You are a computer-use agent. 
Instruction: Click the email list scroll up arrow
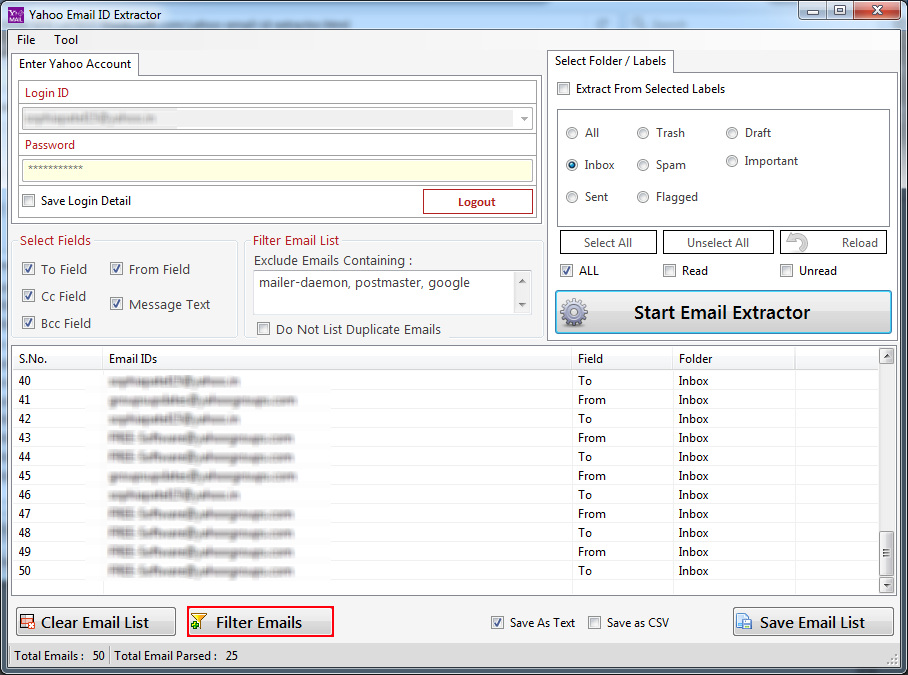click(887, 356)
